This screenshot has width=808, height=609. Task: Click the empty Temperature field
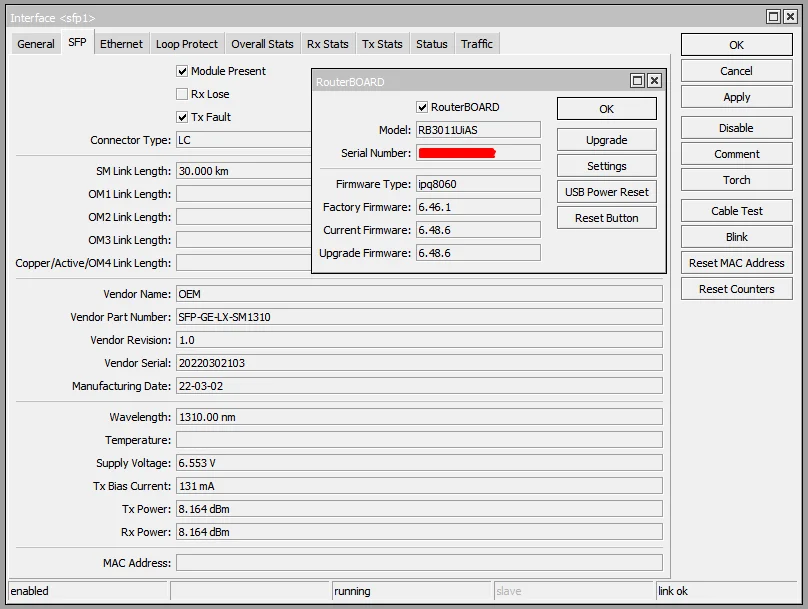point(419,439)
